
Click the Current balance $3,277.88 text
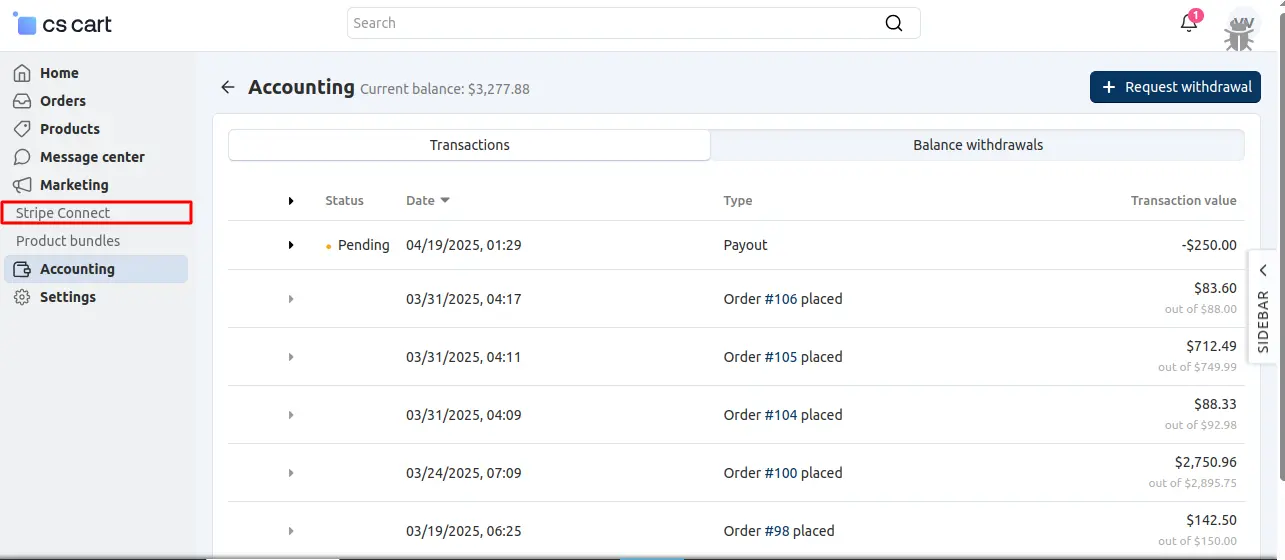(x=445, y=89)
